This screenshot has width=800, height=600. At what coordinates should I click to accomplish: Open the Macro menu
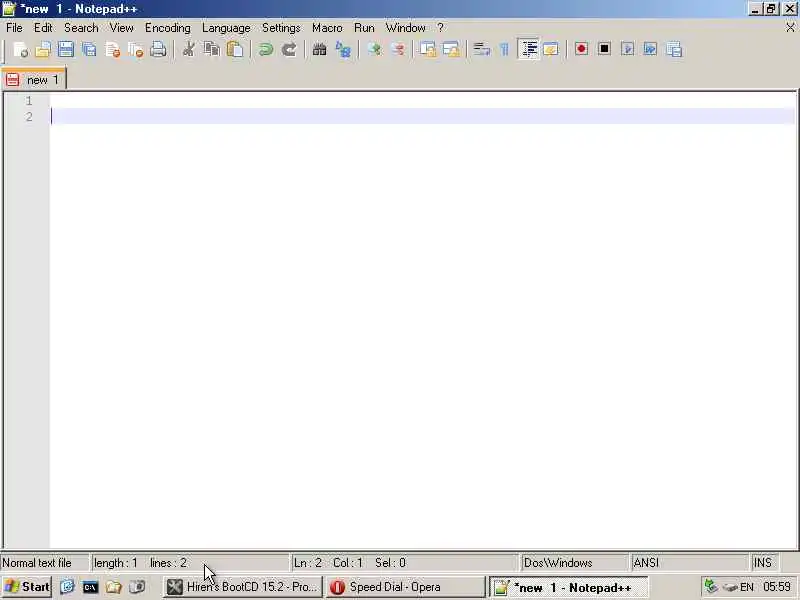327,28
